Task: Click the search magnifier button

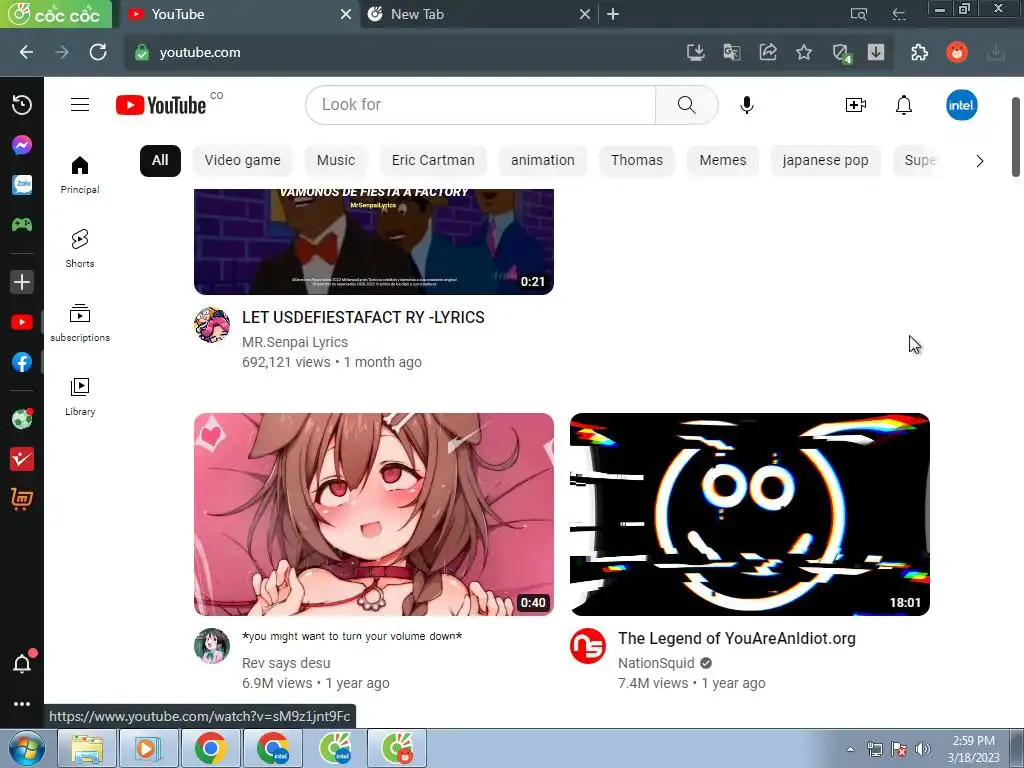Action: pyautogui.click(x=686, y=104)
